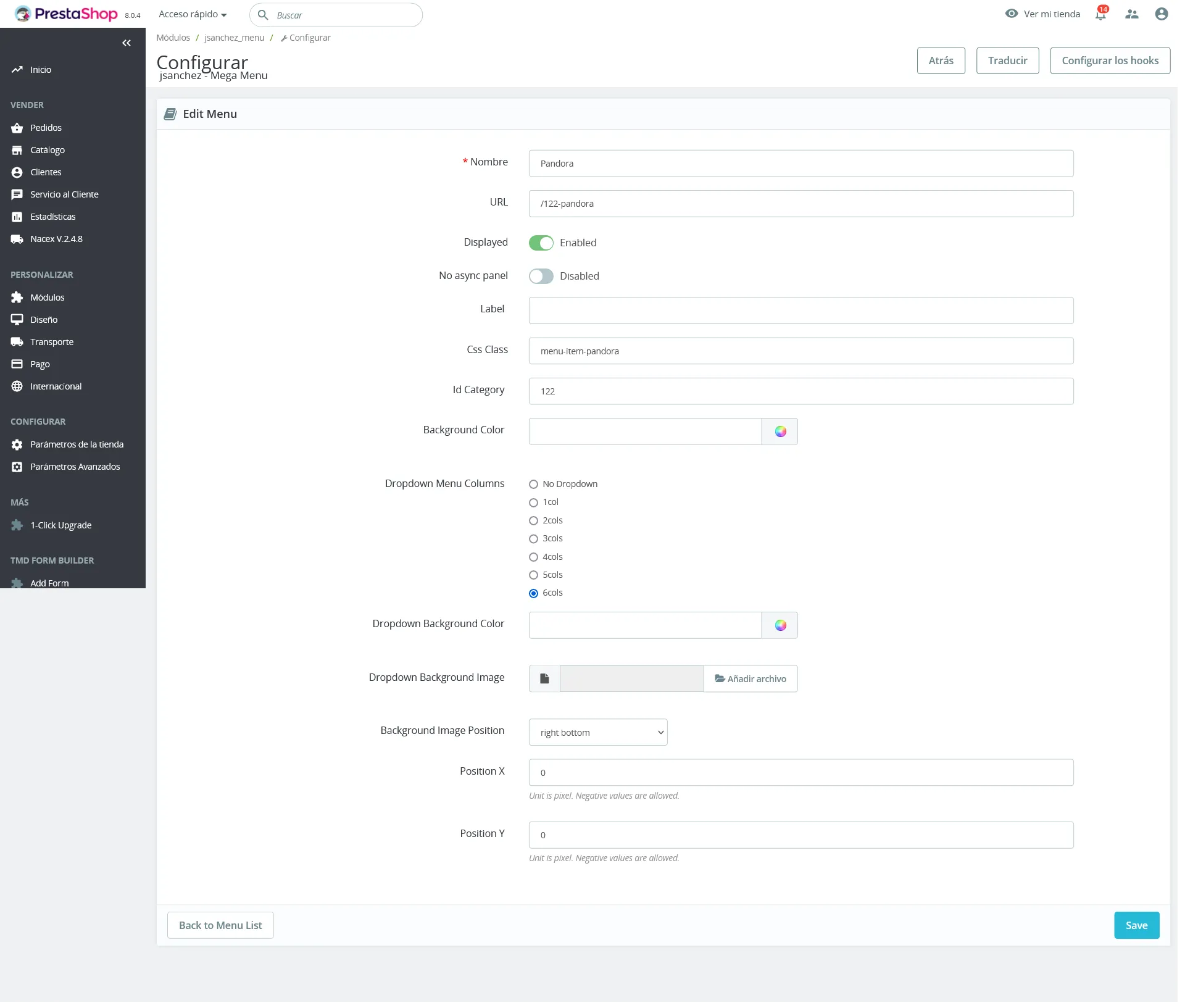This screenshot has height=1008, width=1185.
Task: Open Background Image Position dropdown
Action: [598, 732]
